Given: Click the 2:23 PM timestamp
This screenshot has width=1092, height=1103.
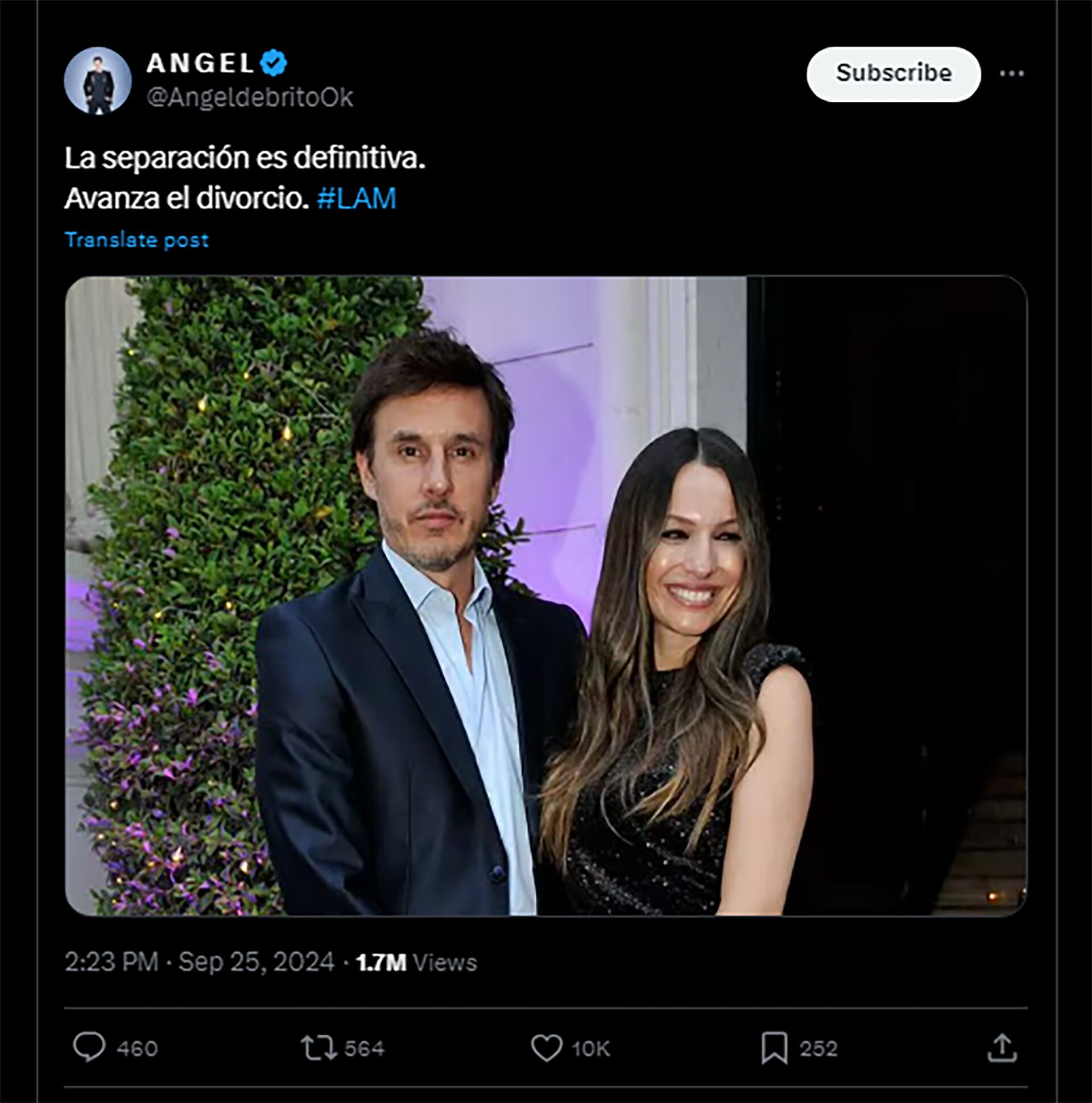Looking at the screenshot, I should (111, 962).
